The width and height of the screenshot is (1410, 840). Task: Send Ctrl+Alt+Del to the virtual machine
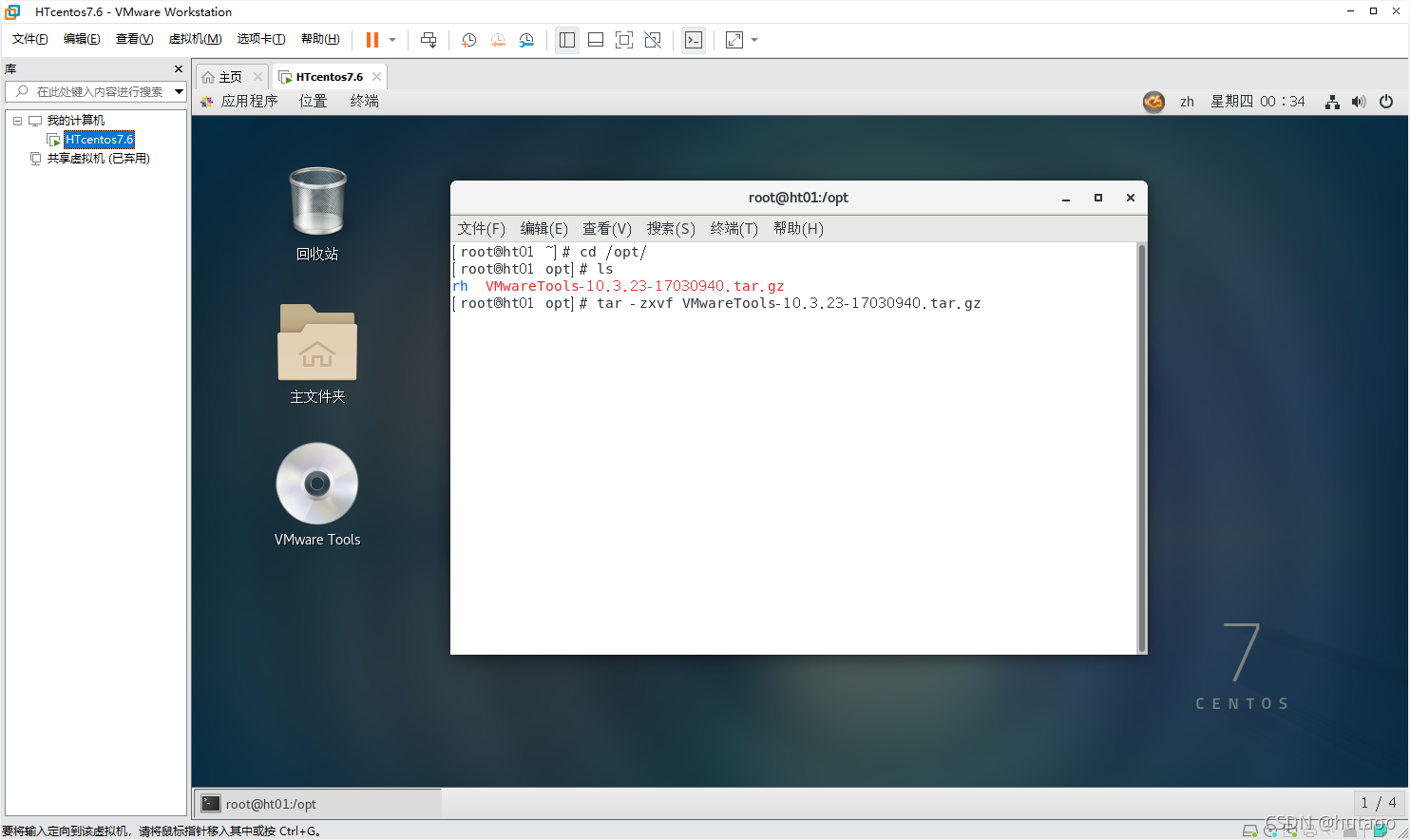pos(429,40)
